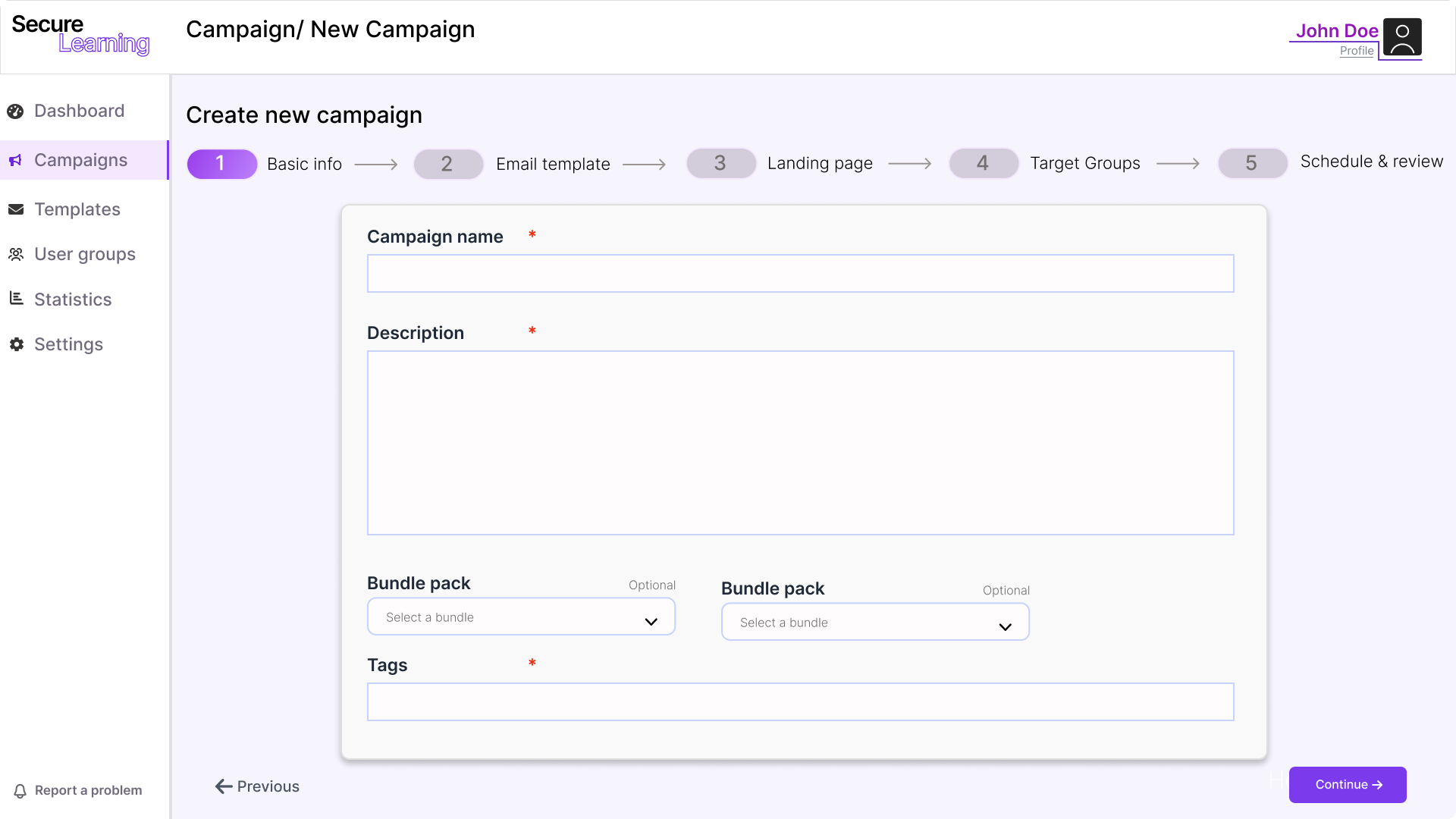Open step 5 Schedule & review
Image resolution: width=1456 pixels, height=819 pixels.
click(x=1253, y=164)
